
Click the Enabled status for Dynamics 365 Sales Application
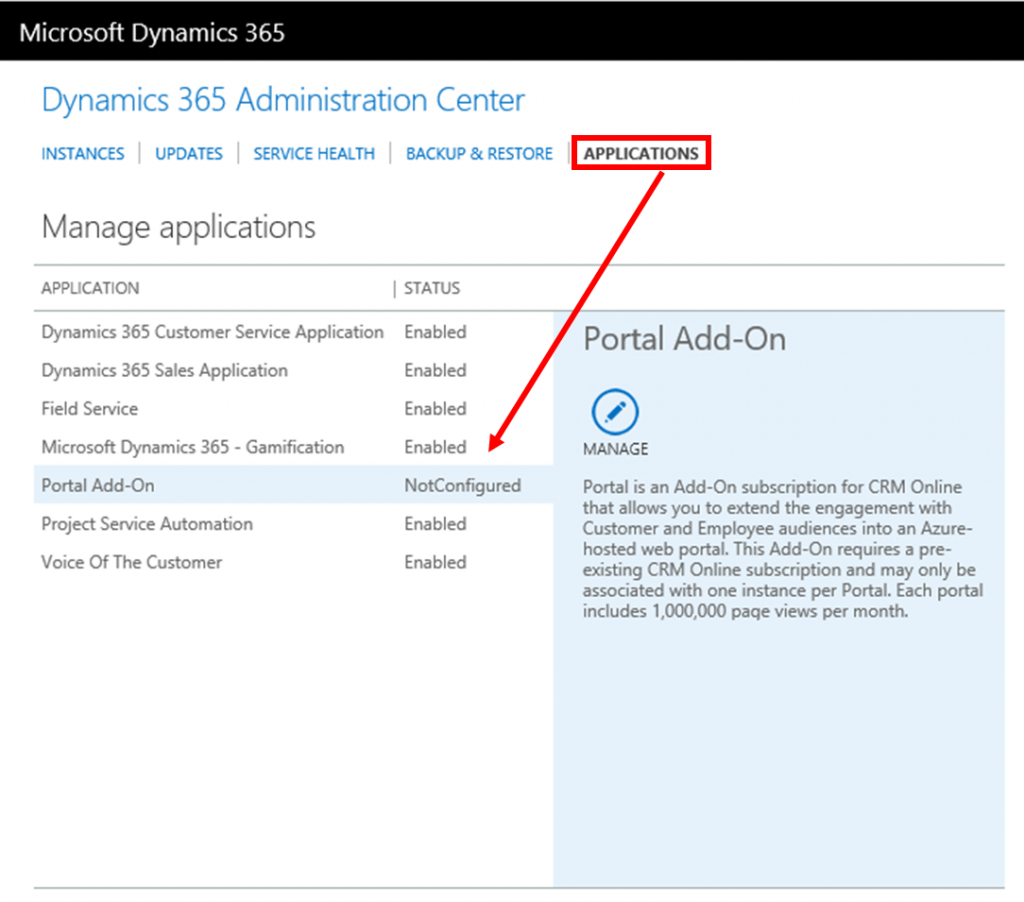pyautogui.click(x=435, y=370)
